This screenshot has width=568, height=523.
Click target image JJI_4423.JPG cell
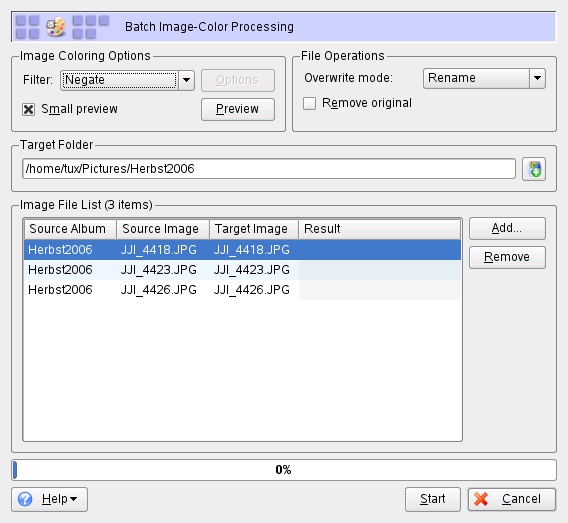252,270
